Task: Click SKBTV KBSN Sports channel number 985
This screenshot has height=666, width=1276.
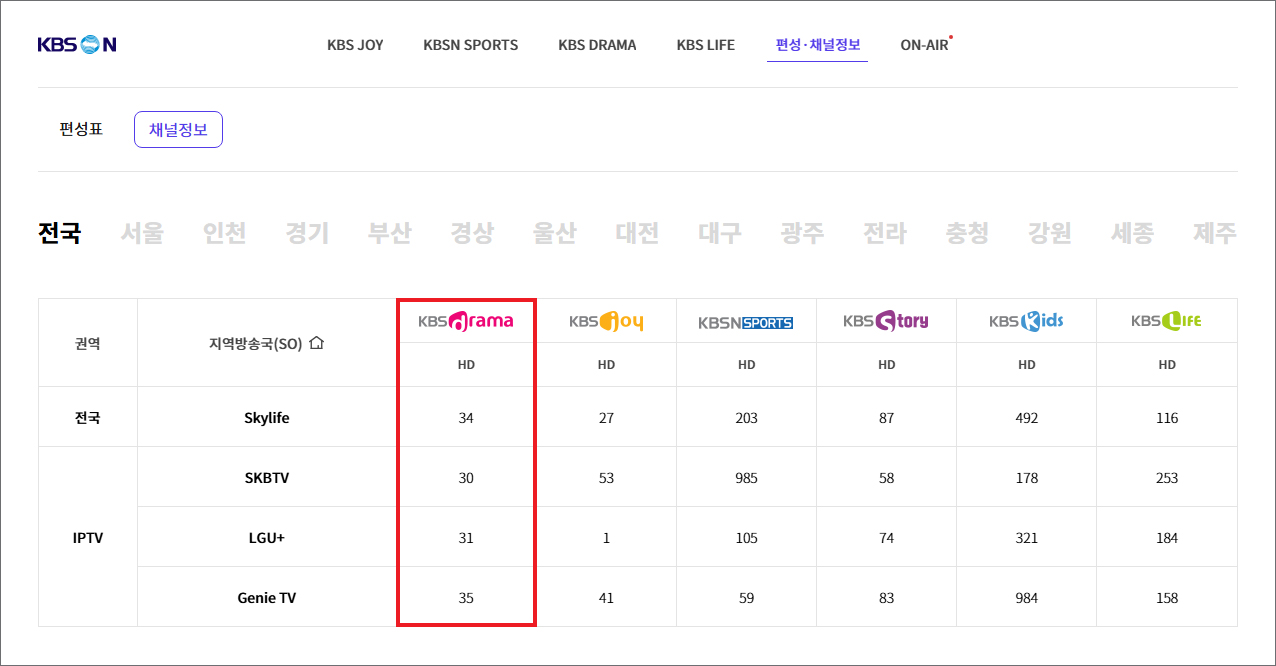Action: pos(746,478)
